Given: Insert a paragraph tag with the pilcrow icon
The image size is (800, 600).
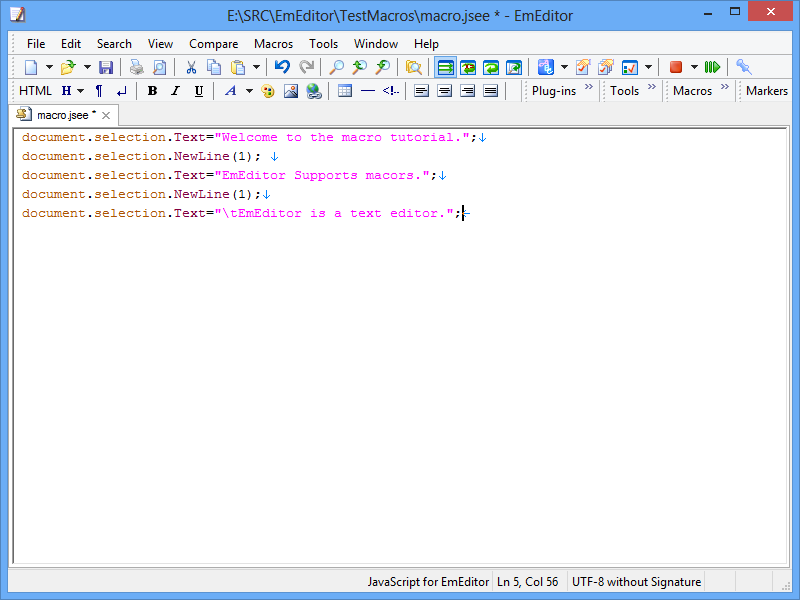Looking at the screenshot, I should (x=99, y=91).
